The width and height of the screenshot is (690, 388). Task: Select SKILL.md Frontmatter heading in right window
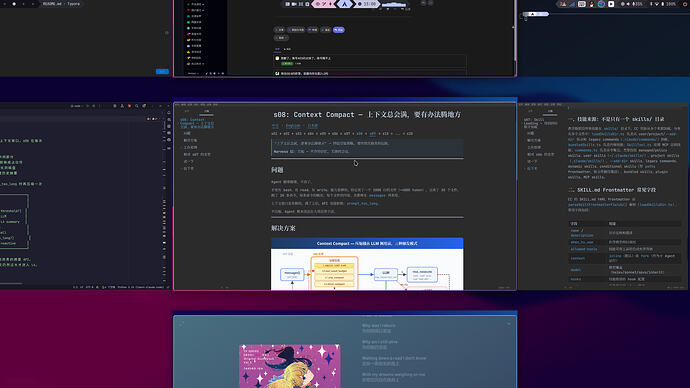click(x=612, y=190)
